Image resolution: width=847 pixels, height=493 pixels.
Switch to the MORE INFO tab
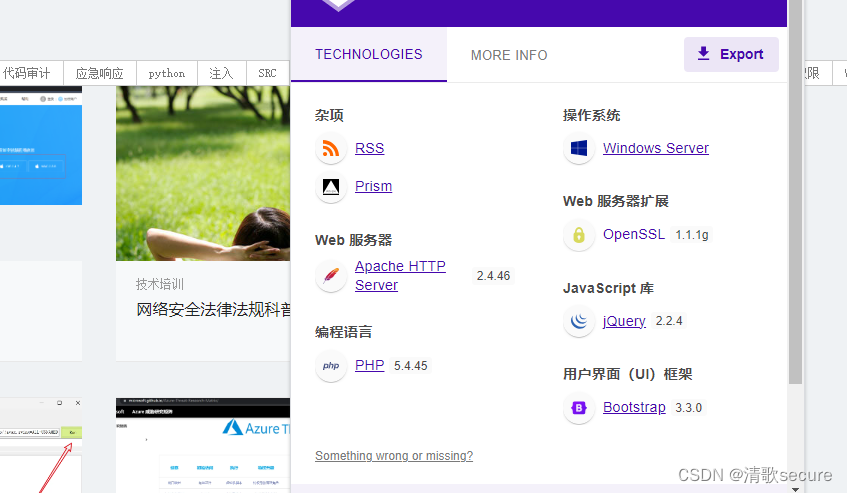click(x=509, y=55)
